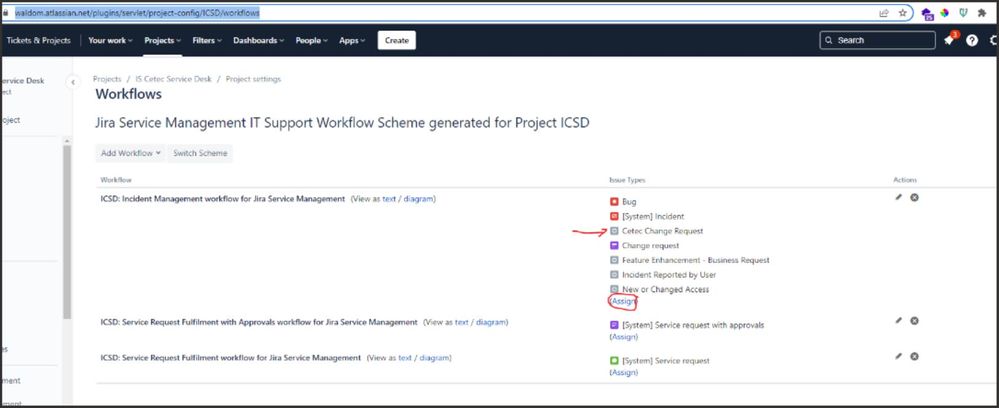Viewport: 999px width, 408px height.
Task: View Service Request Fulfilment workflow as diagram
Action: coord(435,358)
